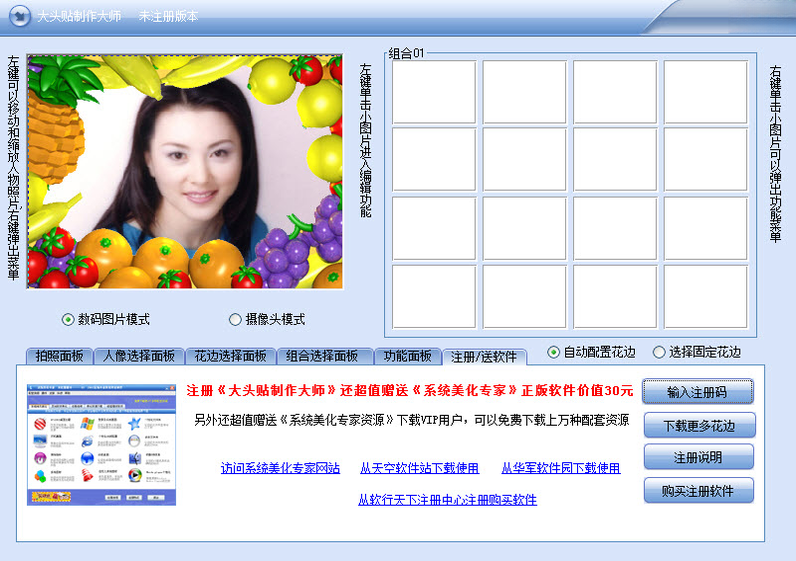Viewport: 796px width, 561px height.
Task: Open the 人像选择面板 tab
Action: (139, 356)
